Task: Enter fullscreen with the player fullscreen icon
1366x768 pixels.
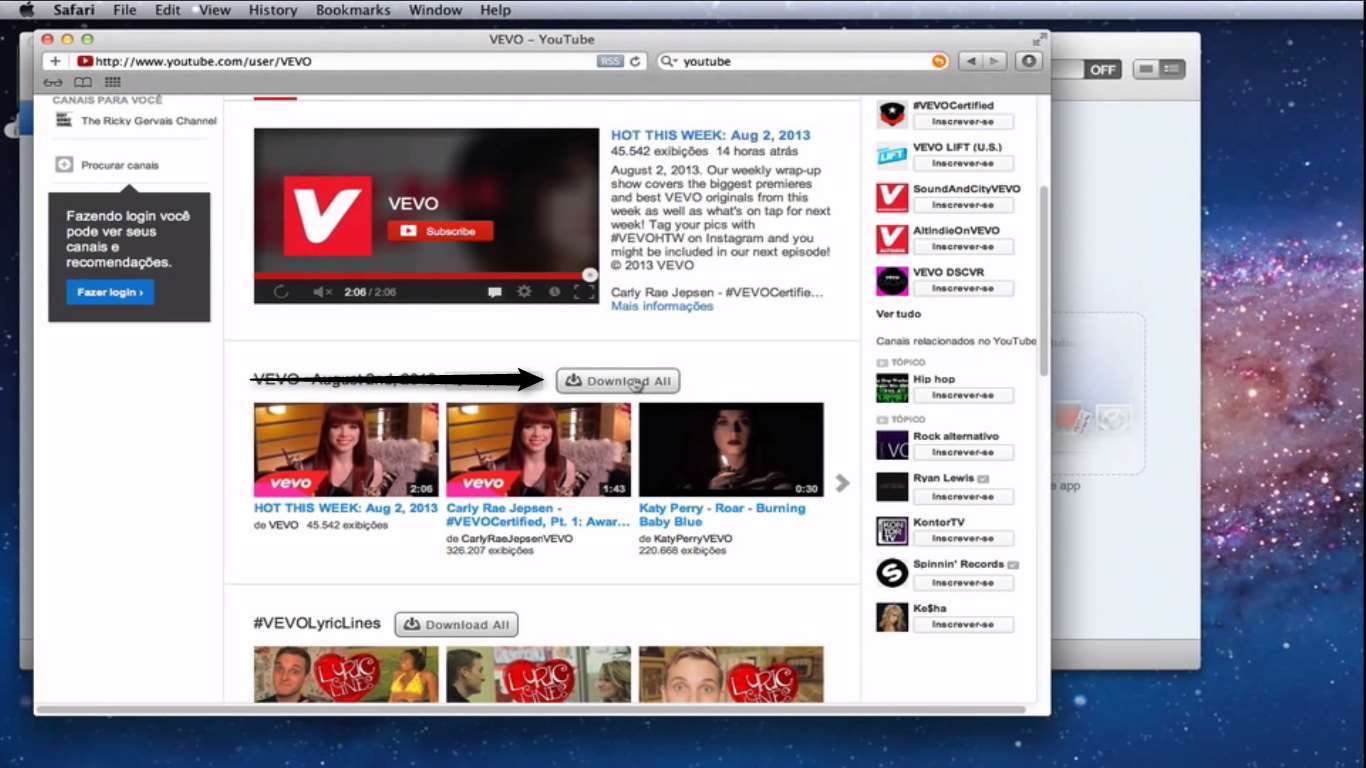Action: [584, 292]
